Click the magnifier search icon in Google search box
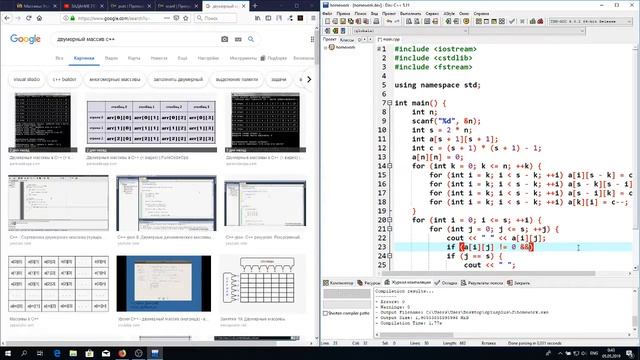The width and height of the screenshot is (640, 360). pyautogui.click(x=251, y=39)
